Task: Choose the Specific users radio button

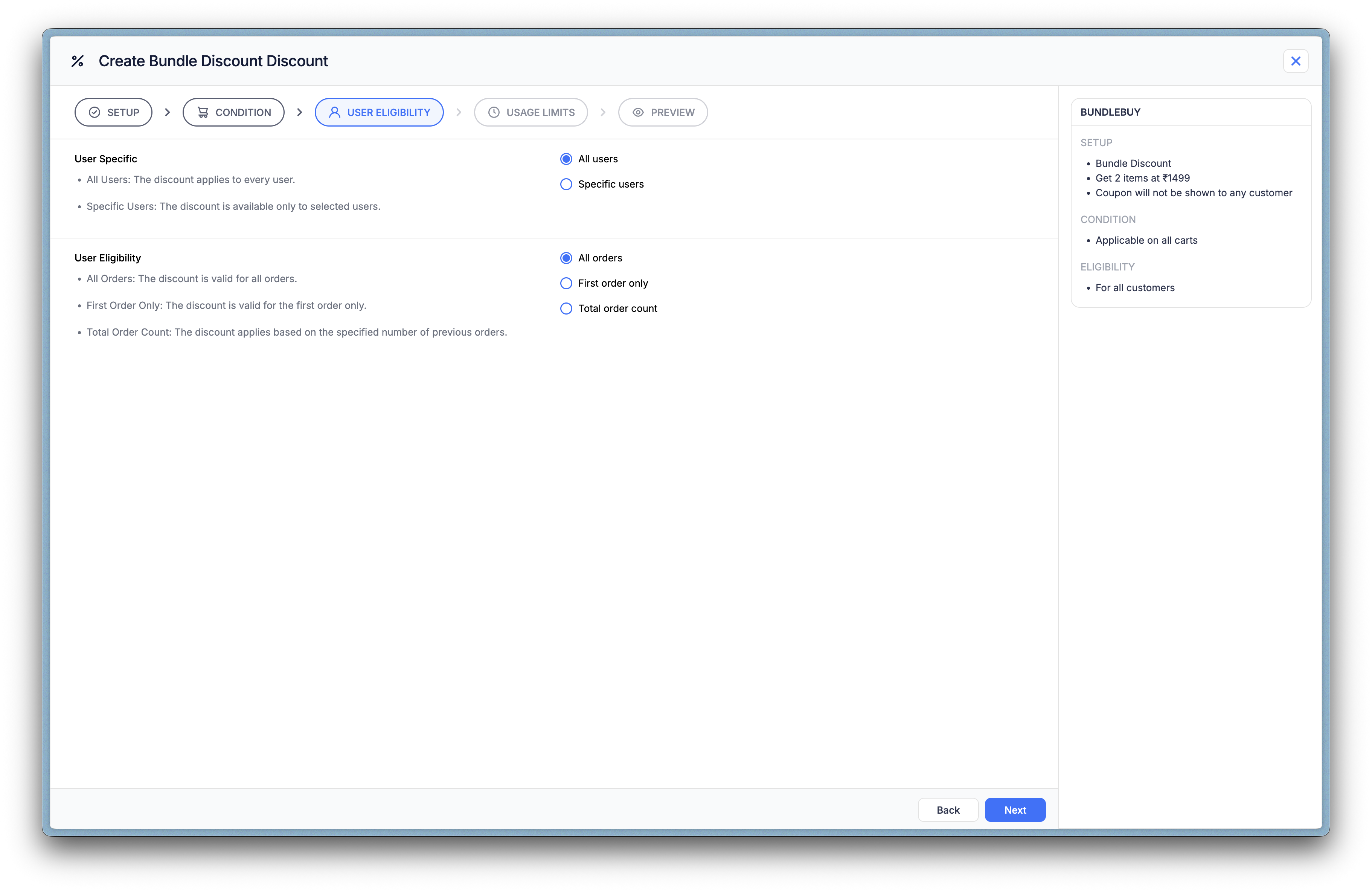Action: coord(566,185)
